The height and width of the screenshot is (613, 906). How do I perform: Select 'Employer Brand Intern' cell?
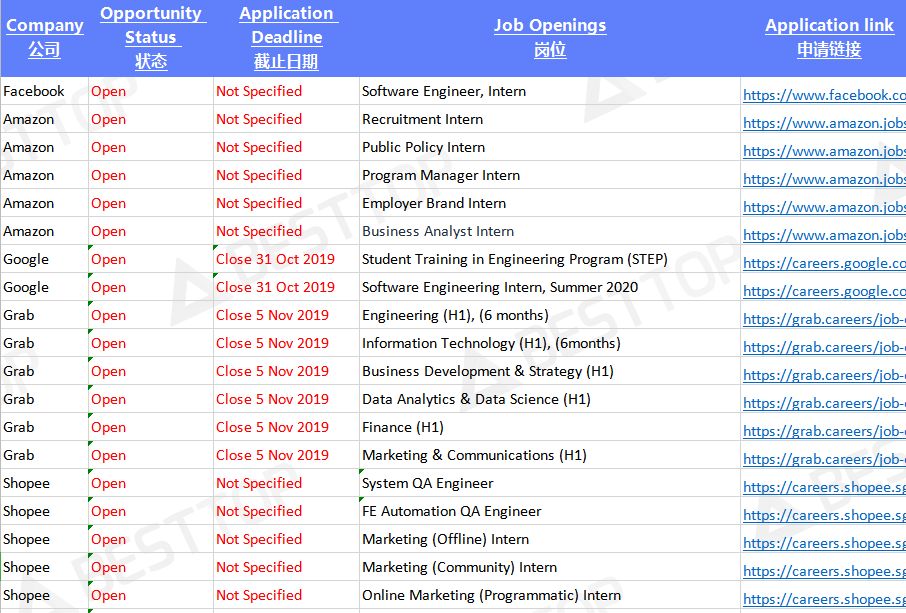(x=549, y=203)
